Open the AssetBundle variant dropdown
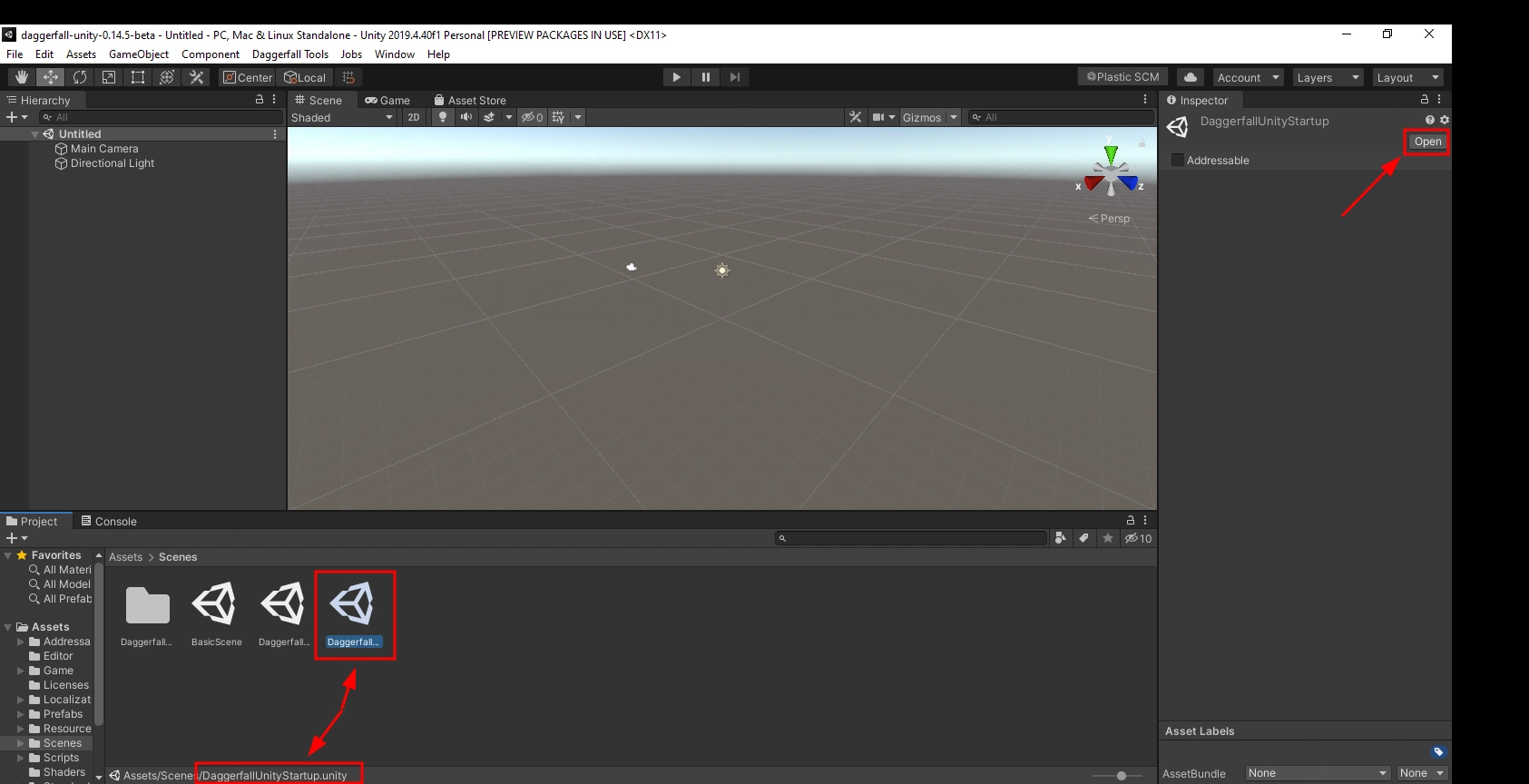This screenshot has width=1529, height=784. point(1422,773)
